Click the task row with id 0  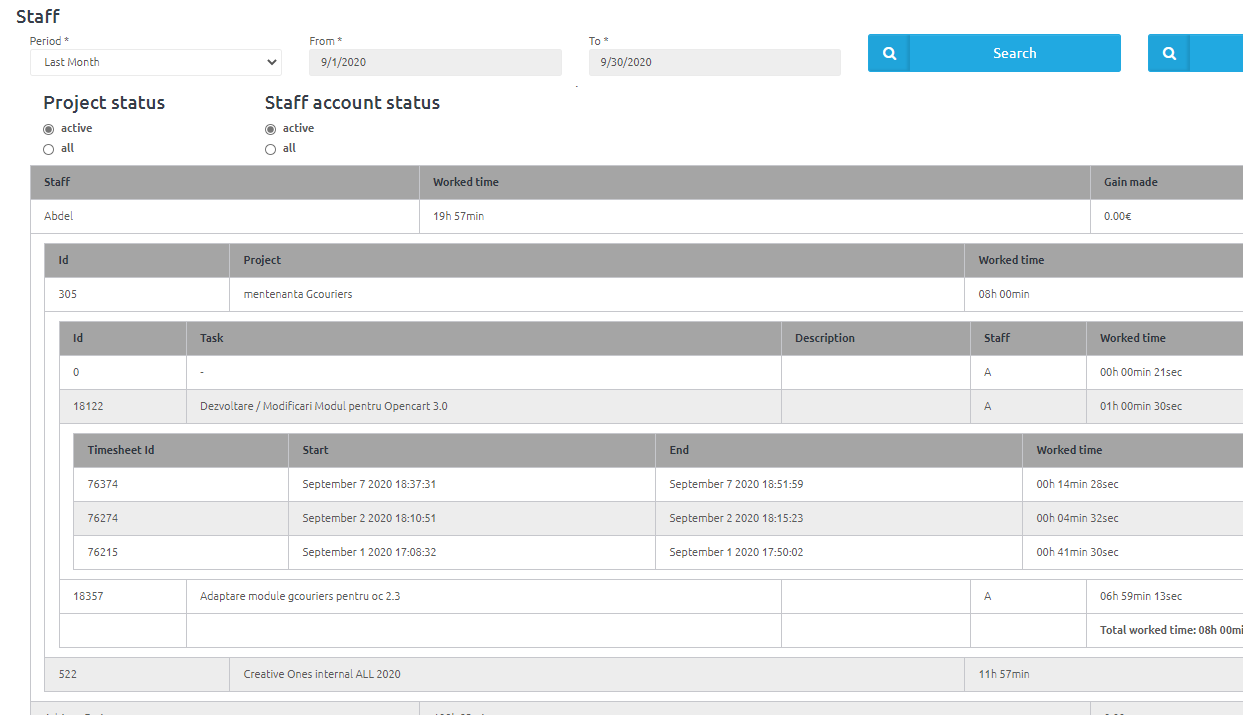click(651, 372)
